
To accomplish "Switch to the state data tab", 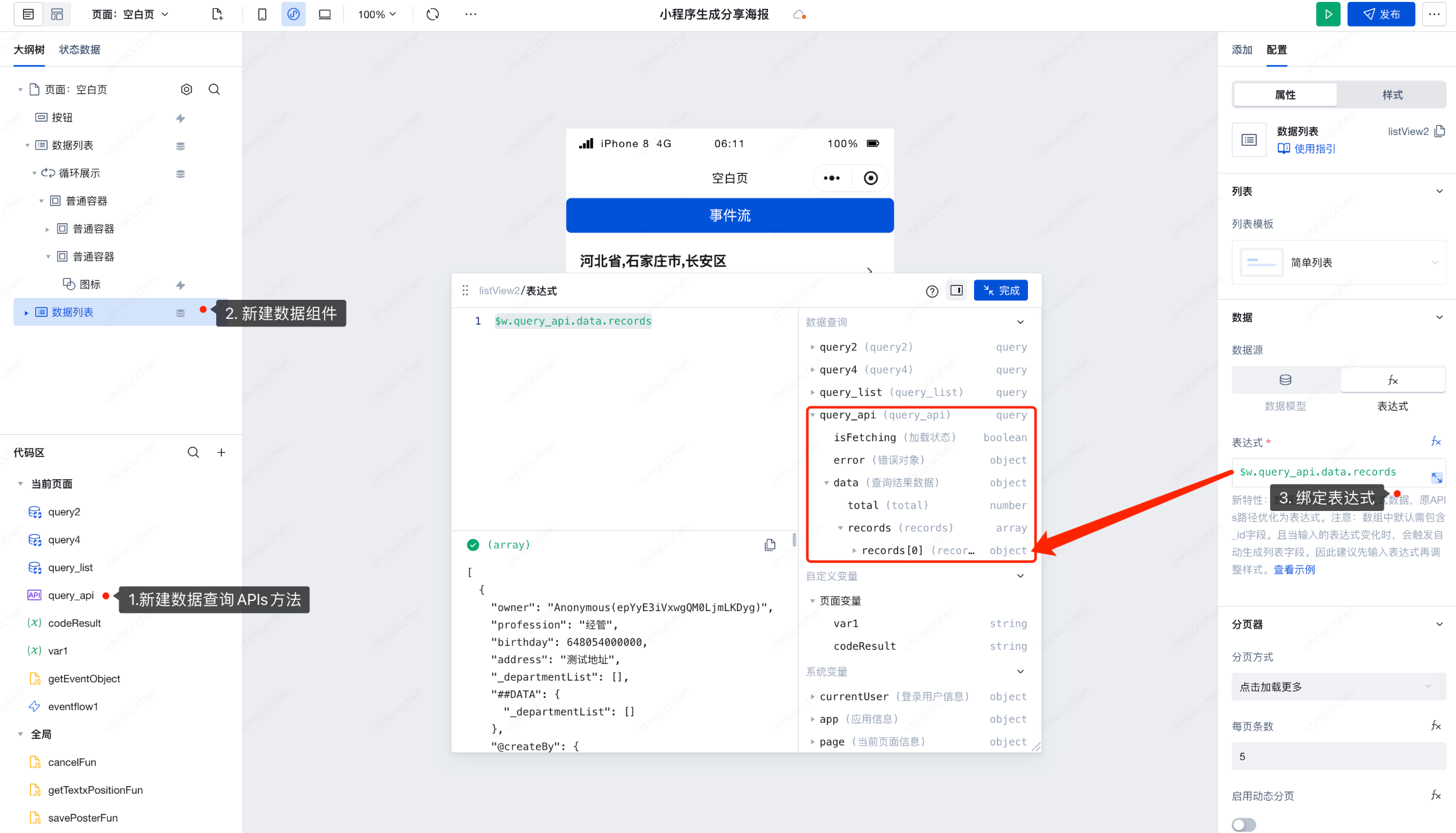I will tap(79, 49).
